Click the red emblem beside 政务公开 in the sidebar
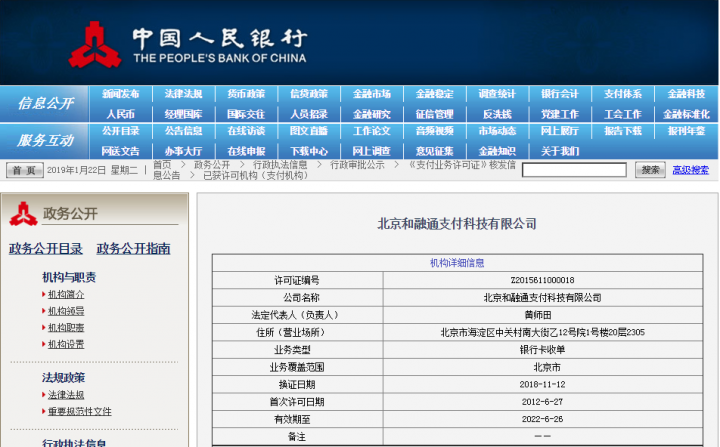The height and width of the screenshot is (447, 720). coord(23,214)
